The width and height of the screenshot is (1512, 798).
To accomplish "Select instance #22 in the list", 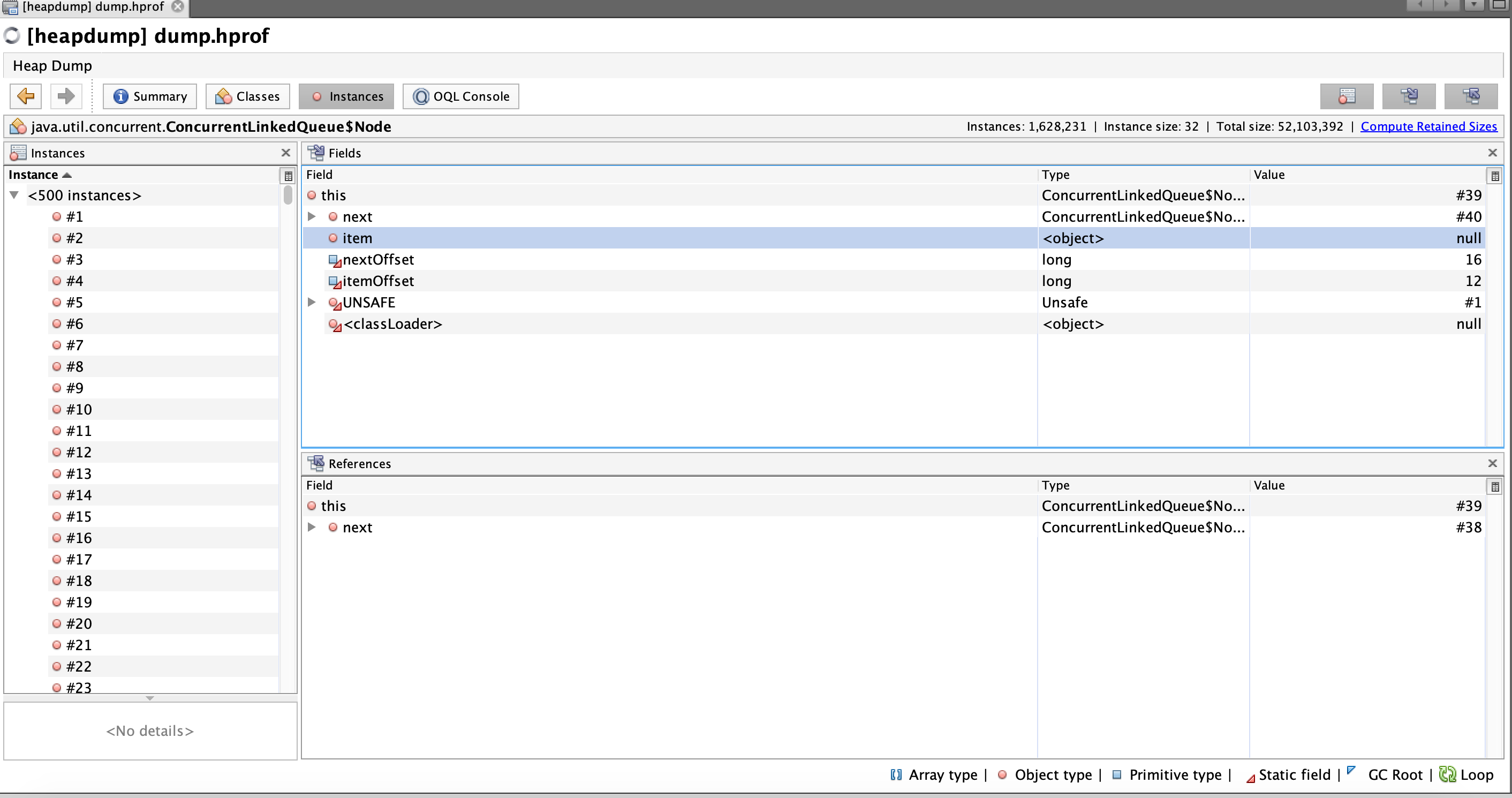I will point(163,666).
